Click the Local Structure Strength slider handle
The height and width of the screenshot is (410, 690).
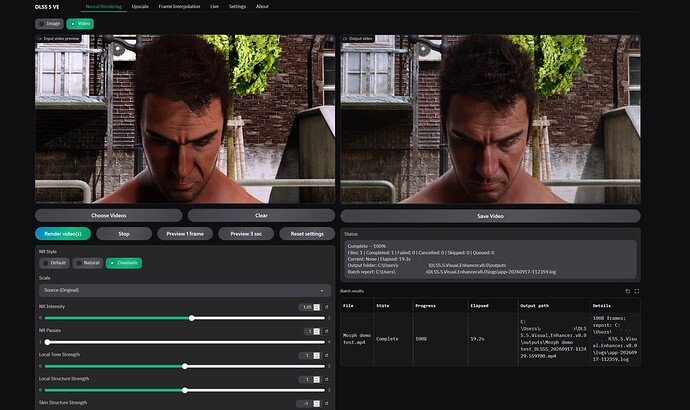click(185, 390)
